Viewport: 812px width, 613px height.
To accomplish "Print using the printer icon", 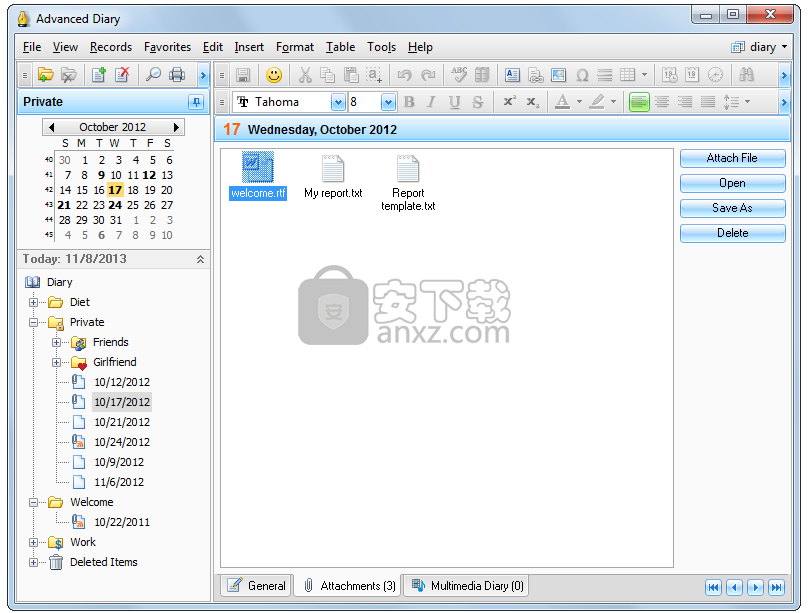I will [x=177, y=75].
